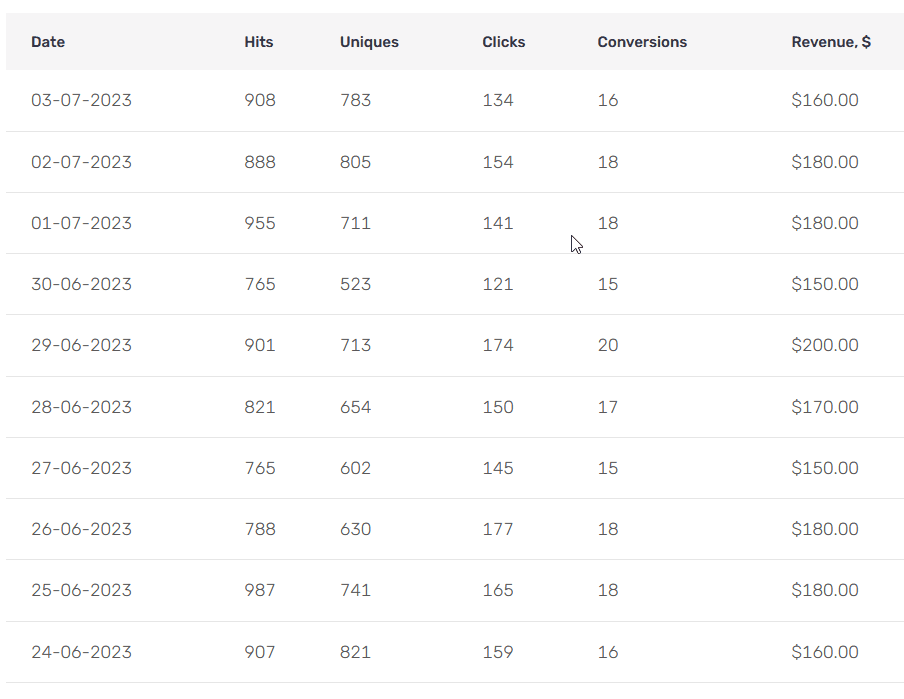Screen dimensions: 904x699
Task: Select the 02-07-2023 date cell
Action: pos(81,162)
